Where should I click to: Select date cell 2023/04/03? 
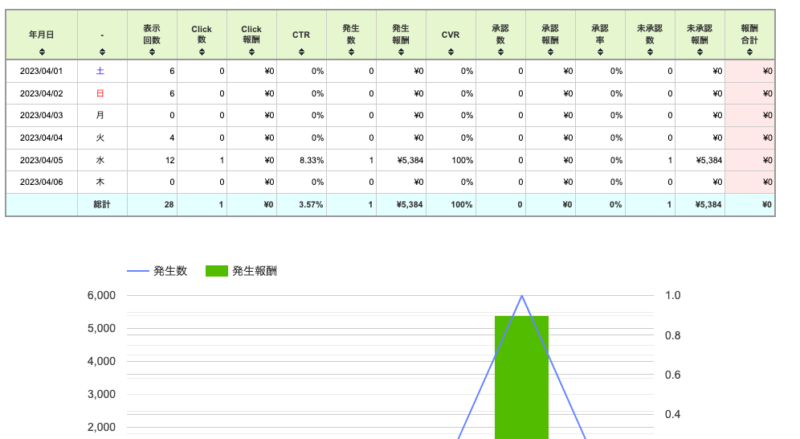click(41, 115)
